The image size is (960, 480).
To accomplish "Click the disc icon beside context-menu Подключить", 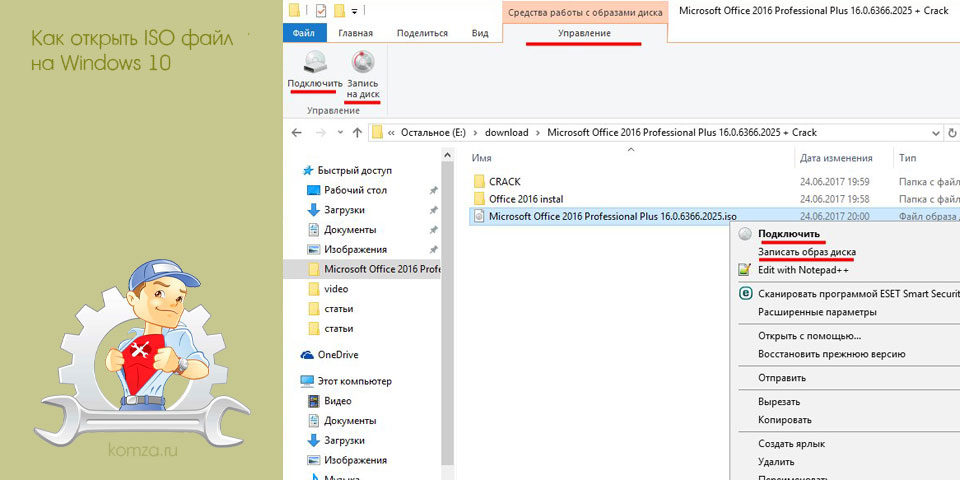I will 744,234.
